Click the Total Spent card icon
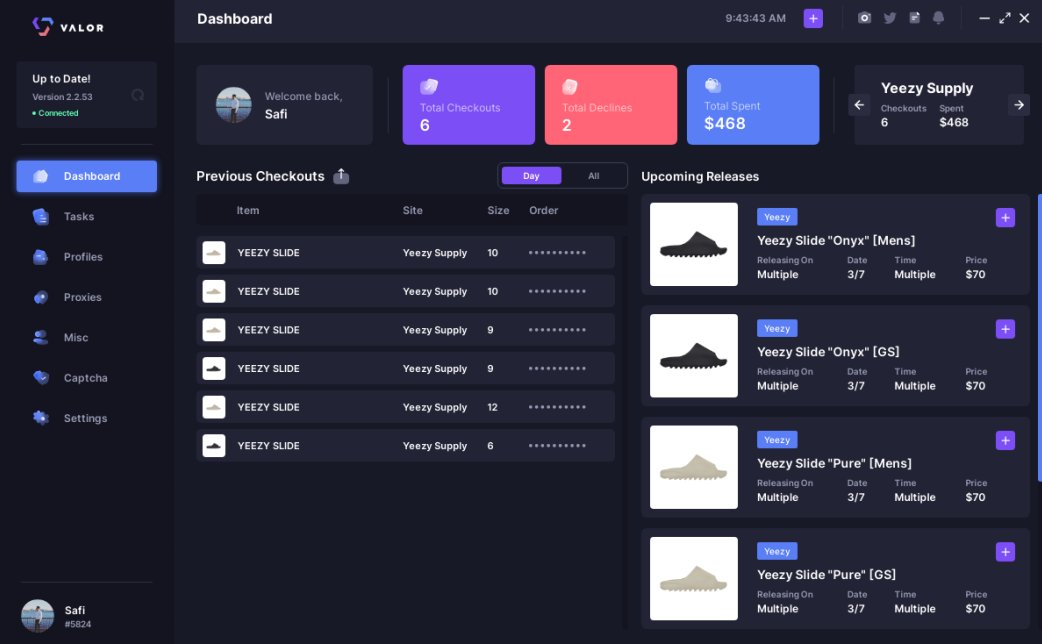The width and height of the screenshot is (1042, 644). (x=712, y=85)
